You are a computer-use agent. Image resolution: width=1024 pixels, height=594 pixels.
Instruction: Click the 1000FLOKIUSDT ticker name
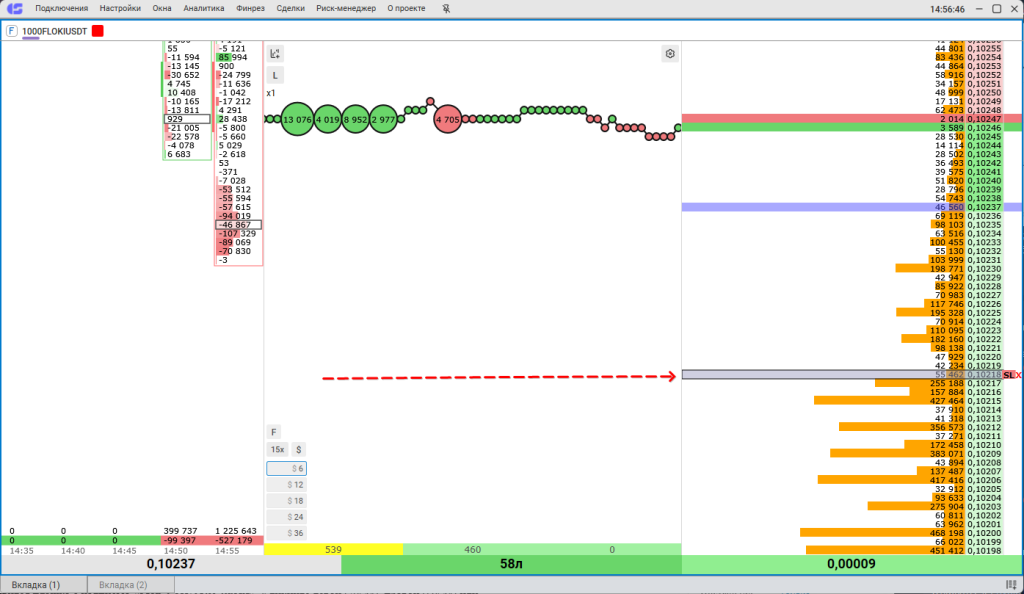[x=54, y=31]
